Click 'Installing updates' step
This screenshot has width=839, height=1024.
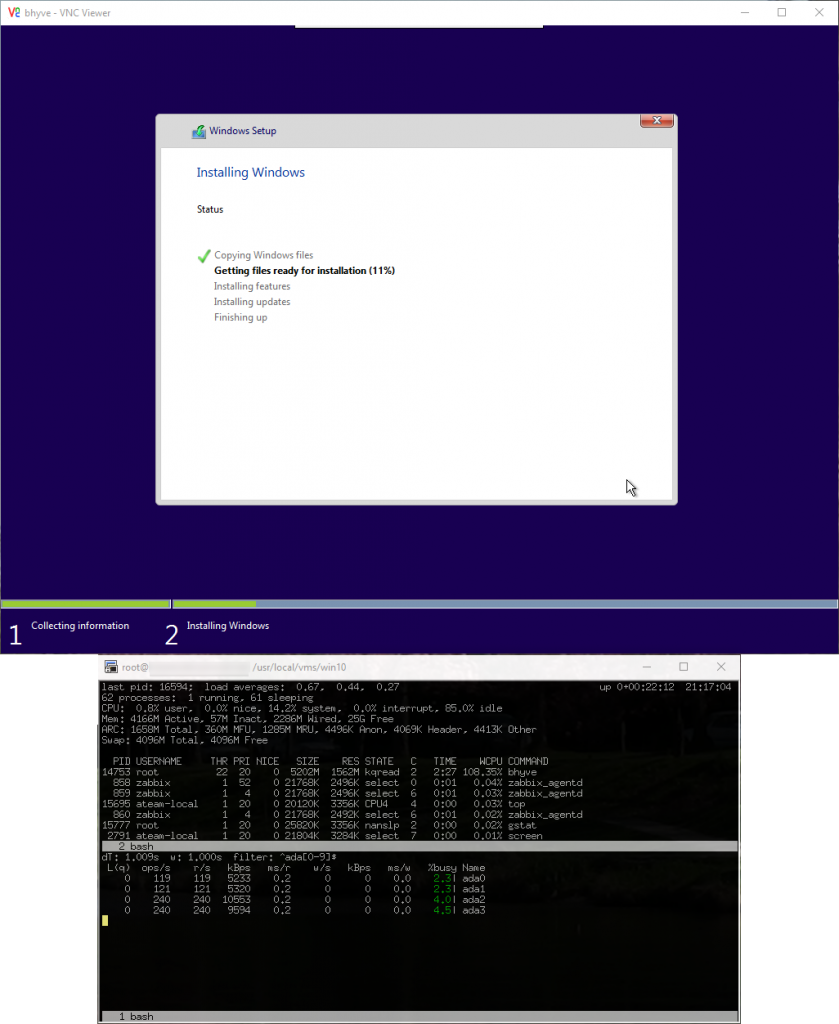(x=252, y=302)
